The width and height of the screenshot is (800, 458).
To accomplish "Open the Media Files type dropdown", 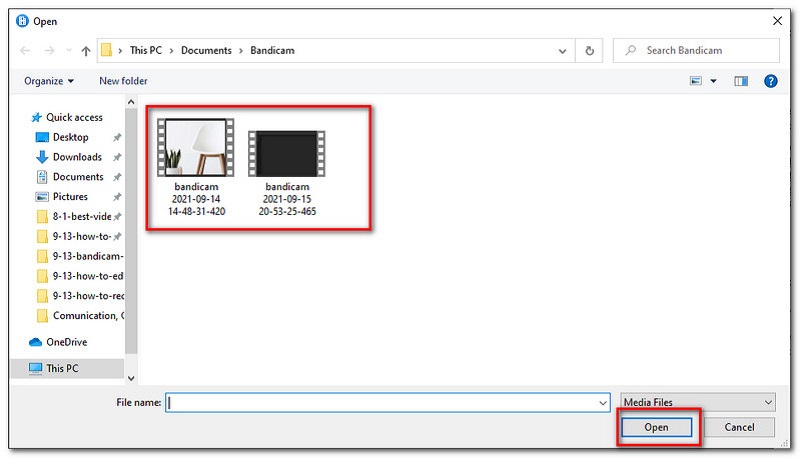I will (x=697, y=402).
